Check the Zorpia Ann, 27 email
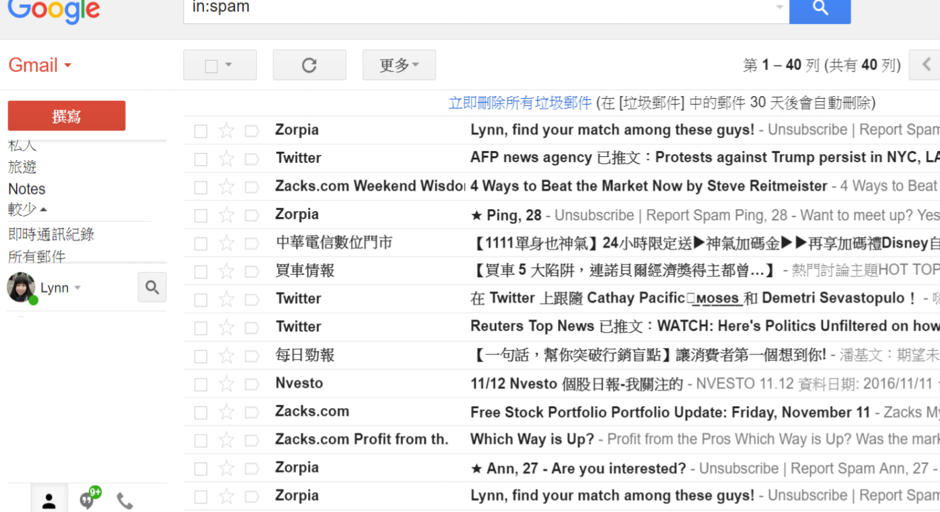Viewport: 940px width, 512px height. pos(201,469)
